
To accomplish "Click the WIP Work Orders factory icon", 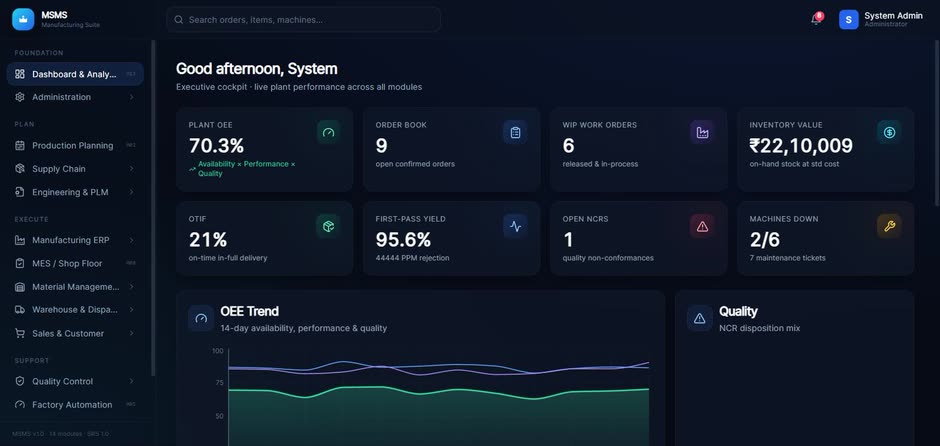I will point(702,132).
